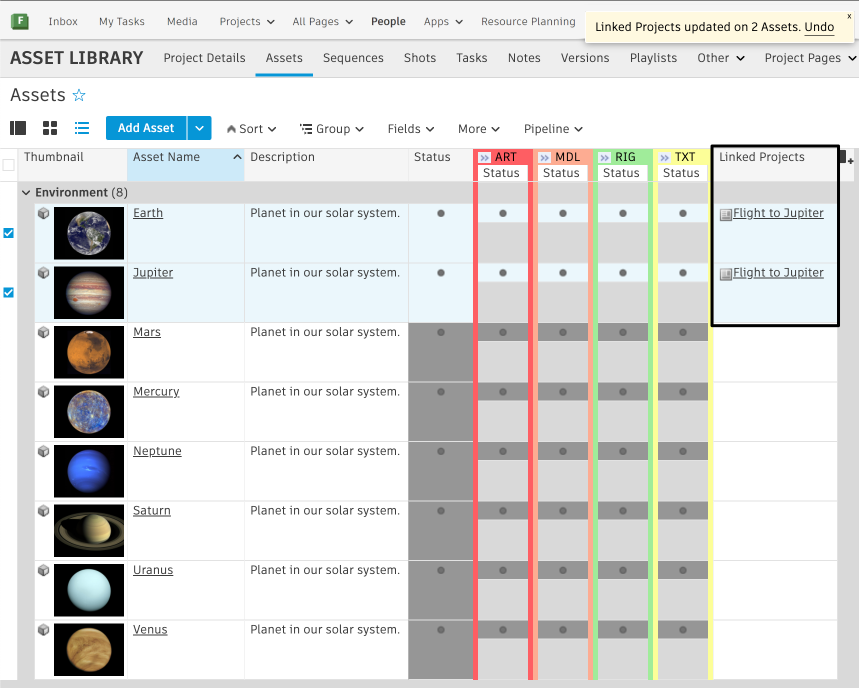Screen dimensions: 859x688
Task: Open the Projects menu dropdown
Action: [247, 21]
